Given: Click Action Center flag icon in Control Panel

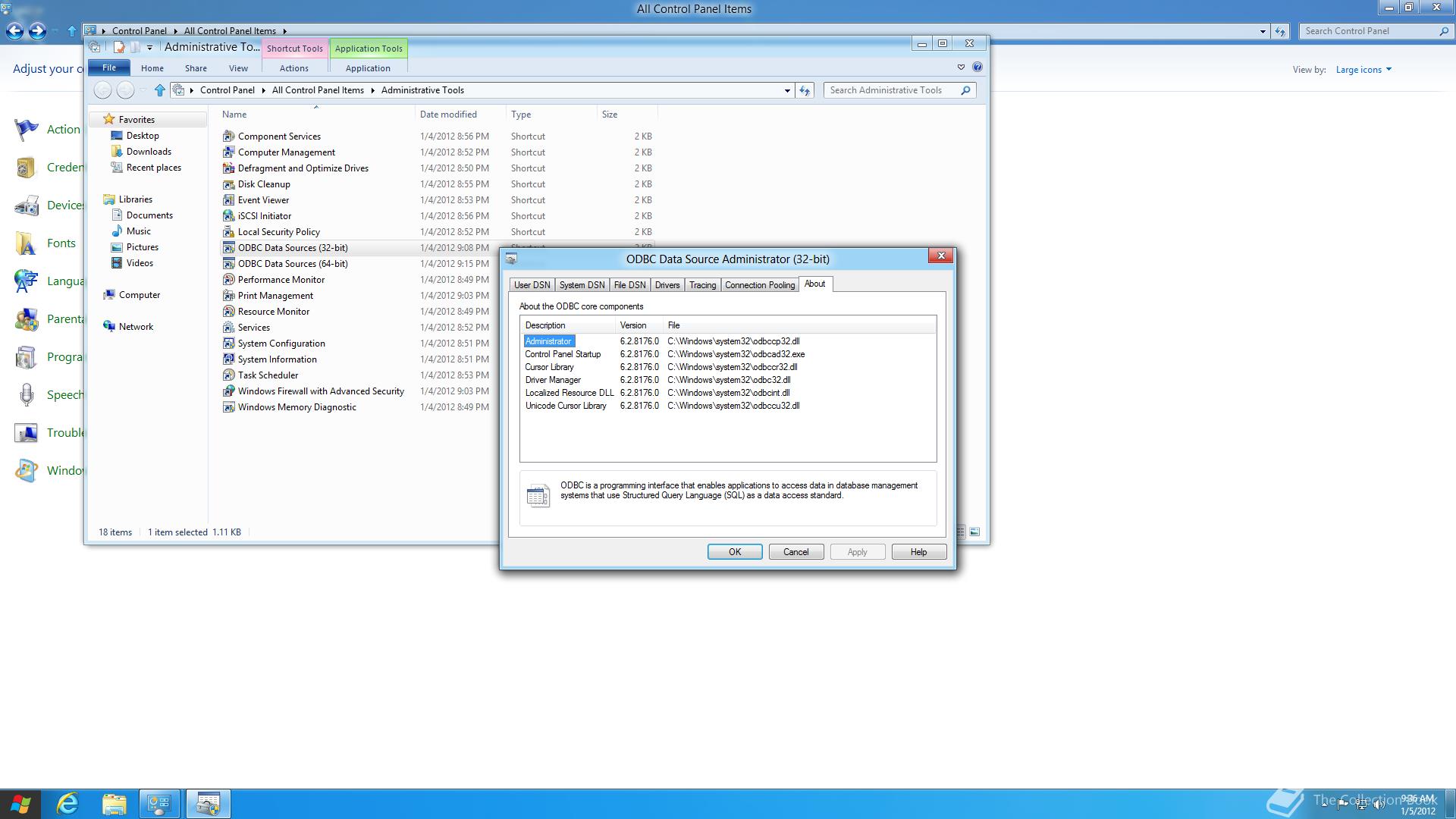Looking at the screenshot, I should click(27, 130).
